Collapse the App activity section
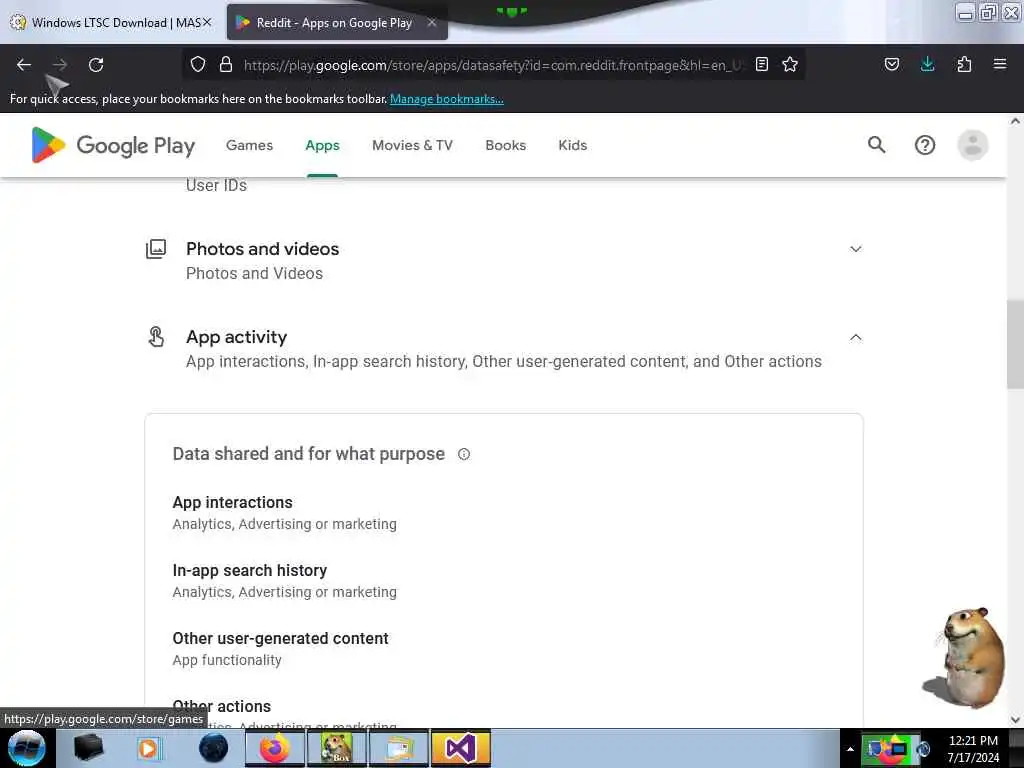Image resolution: width=1024 pixels, height=768 pixels. [856, 337]
